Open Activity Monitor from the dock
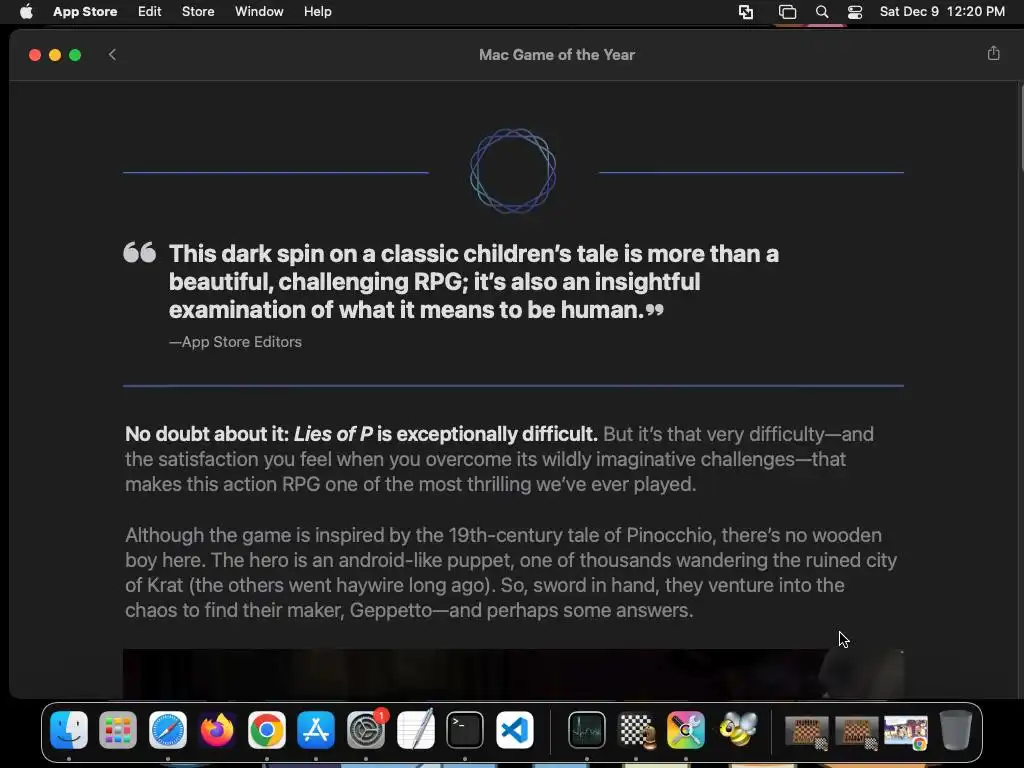 coord(586,729)
